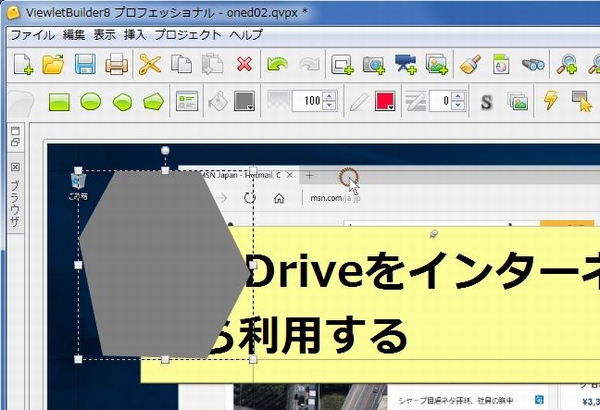This screenshot has height=410, width=600.
Task: Select the green rectangle shape tool
Action: click(x=59, y=101)
